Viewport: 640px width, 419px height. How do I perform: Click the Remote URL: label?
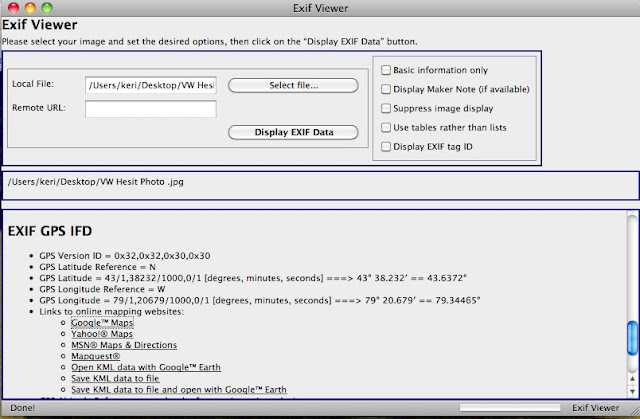39,108
